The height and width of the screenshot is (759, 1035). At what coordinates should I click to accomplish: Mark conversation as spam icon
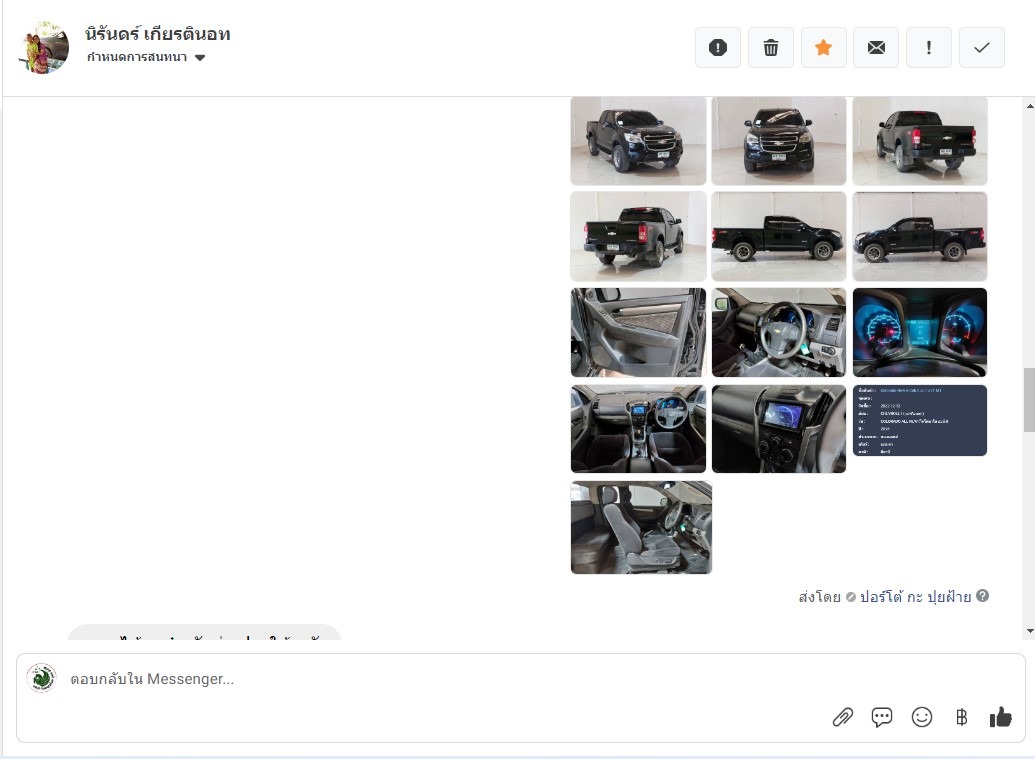[718, 48]
